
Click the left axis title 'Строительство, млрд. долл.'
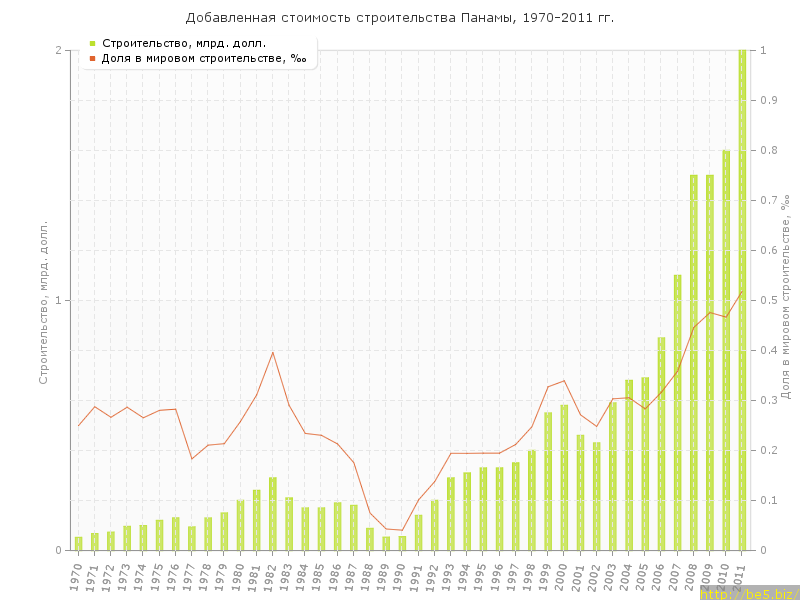click(43, 302)
